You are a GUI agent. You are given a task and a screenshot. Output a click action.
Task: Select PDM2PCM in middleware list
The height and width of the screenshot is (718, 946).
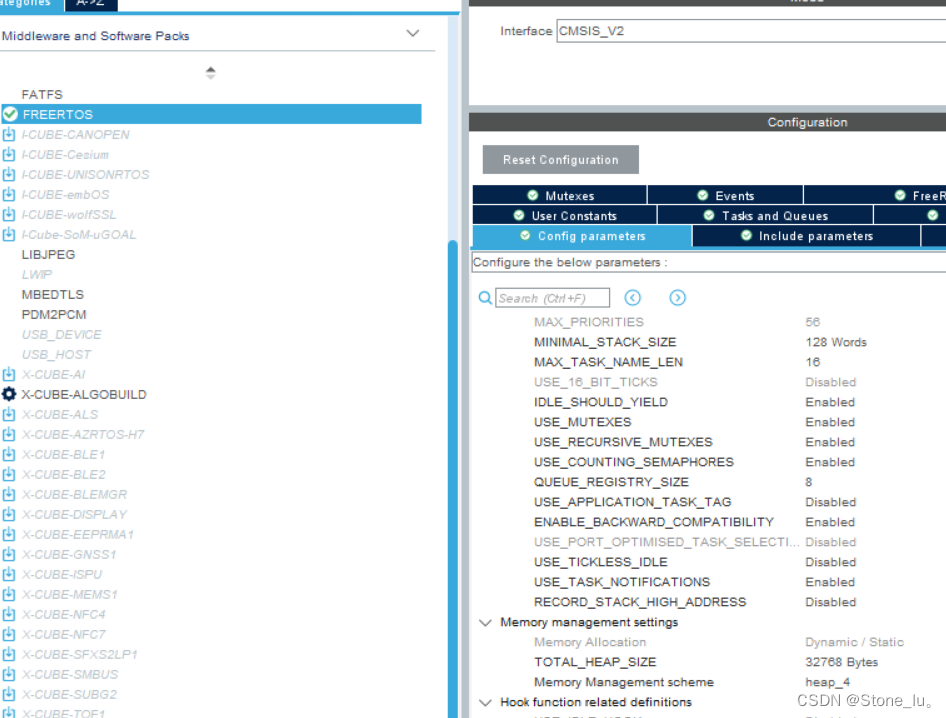[54, 314]
